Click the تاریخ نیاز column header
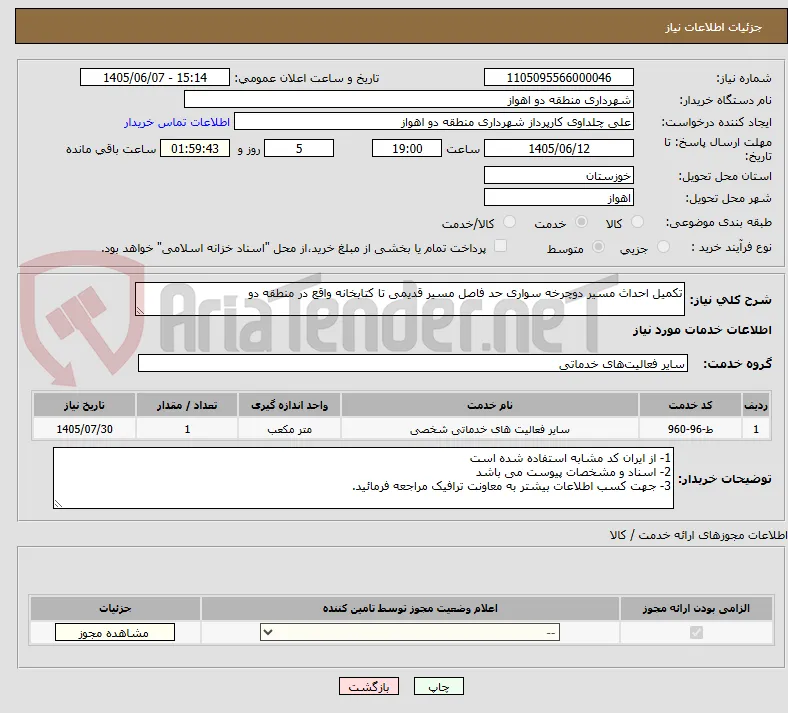788x713 pixels. coord(84,405)
